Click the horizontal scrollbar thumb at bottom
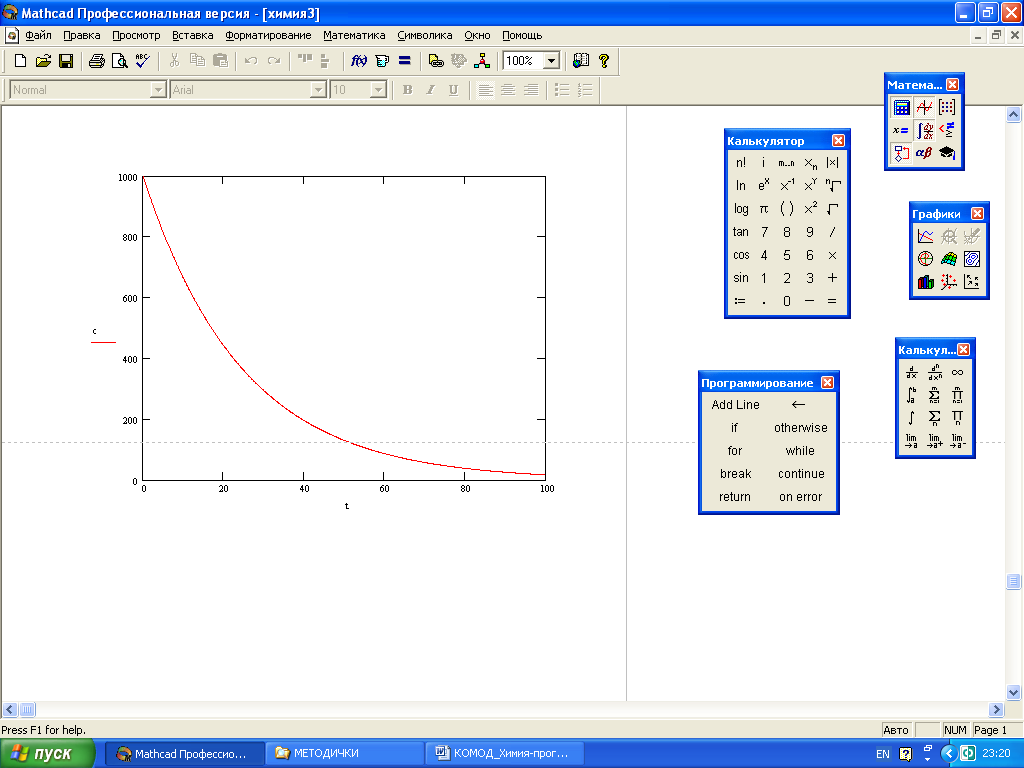The height and width of the screenshot is (768, 1024). pos(27,709)
